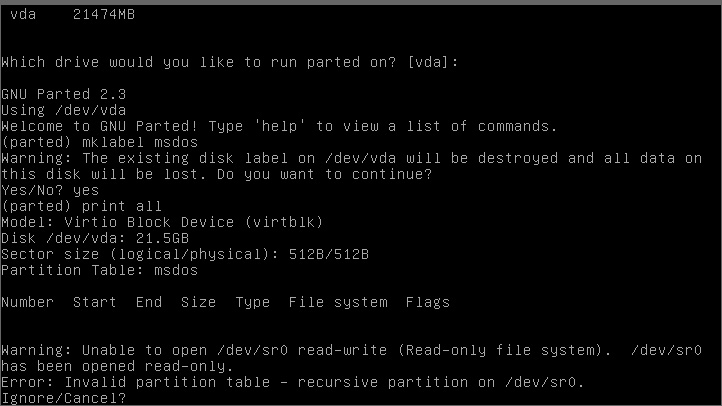This screenshot has width=722, height=406.
Task: Click the 'Yes/No? yes' response line
Action: click(50, 190)
